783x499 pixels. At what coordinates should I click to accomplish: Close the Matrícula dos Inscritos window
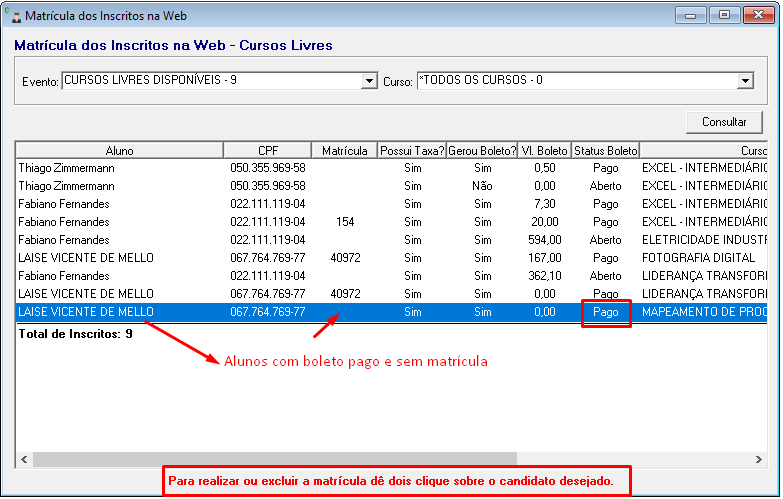(759, 15)
